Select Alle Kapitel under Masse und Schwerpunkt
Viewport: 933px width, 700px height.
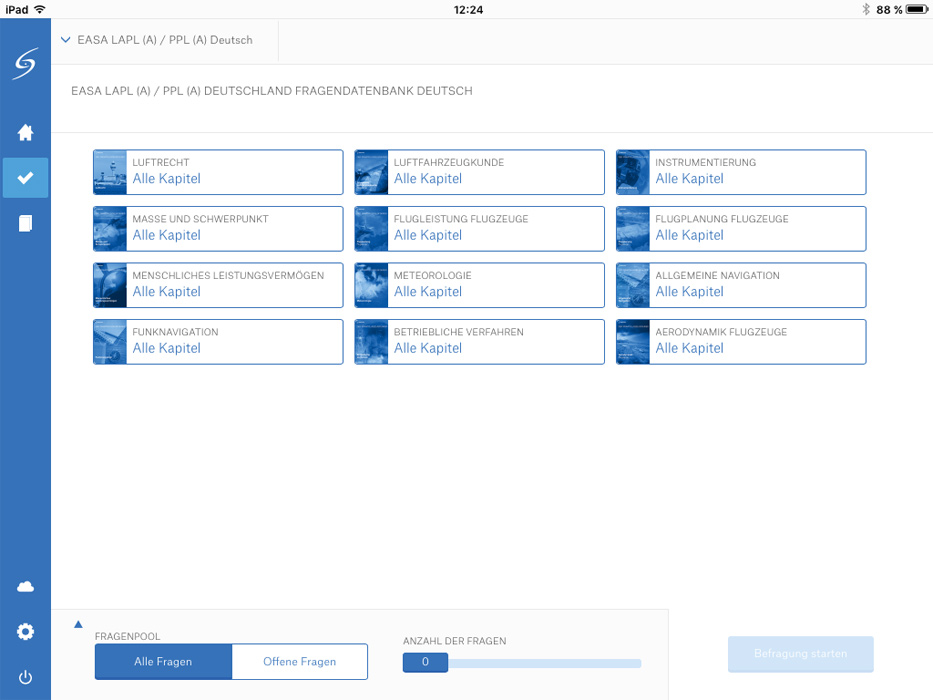(x=167, y=235)
